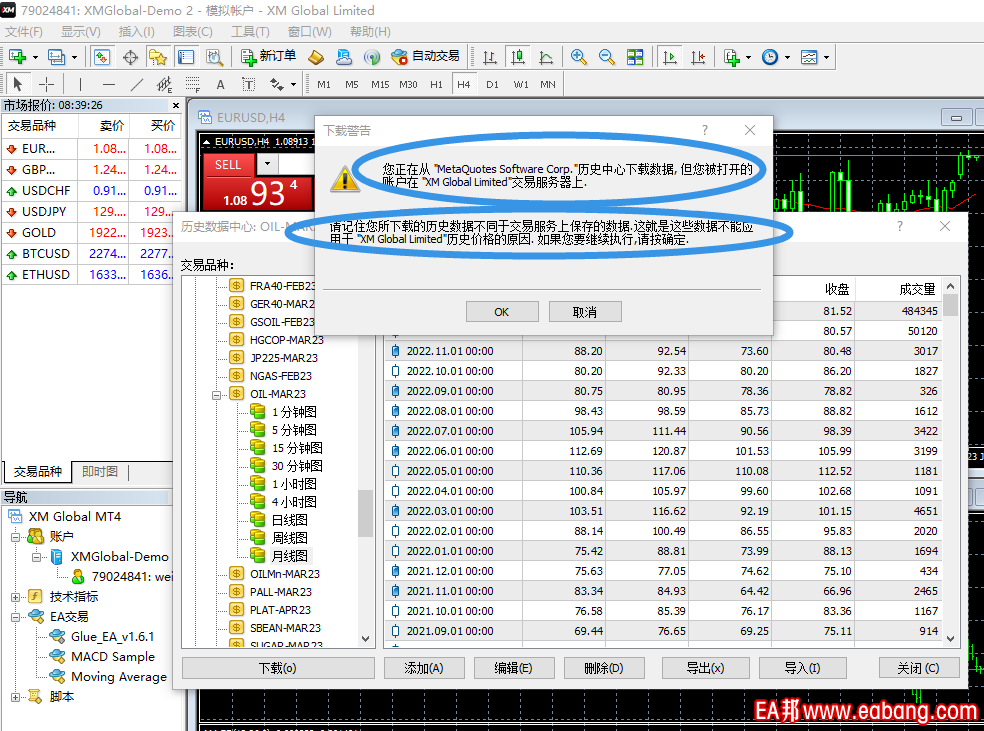Open the chart templates icon
This screenshot has height=731, width=984.
pos(809,57)
